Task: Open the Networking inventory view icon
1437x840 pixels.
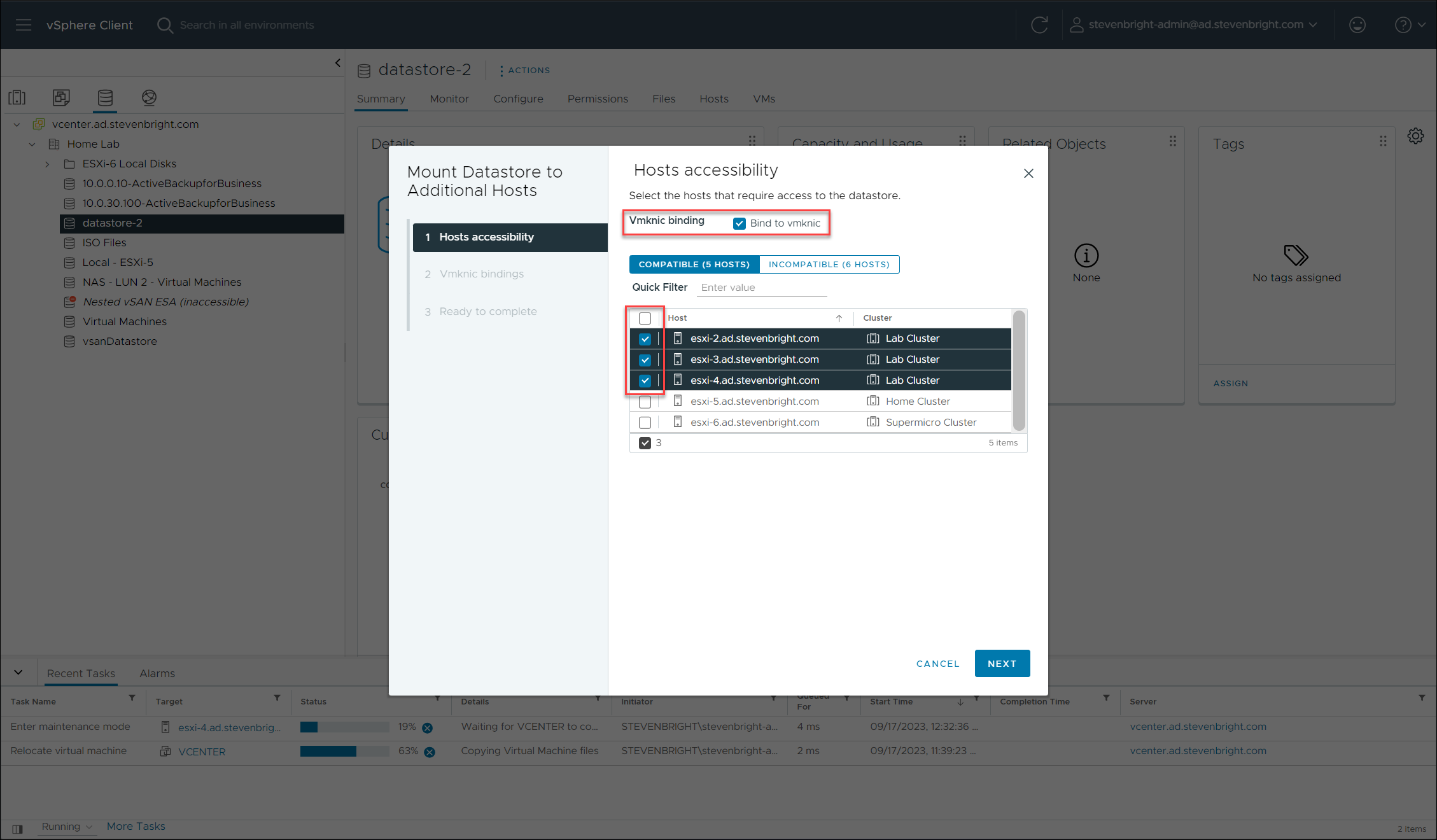Action: click(149, 97)
